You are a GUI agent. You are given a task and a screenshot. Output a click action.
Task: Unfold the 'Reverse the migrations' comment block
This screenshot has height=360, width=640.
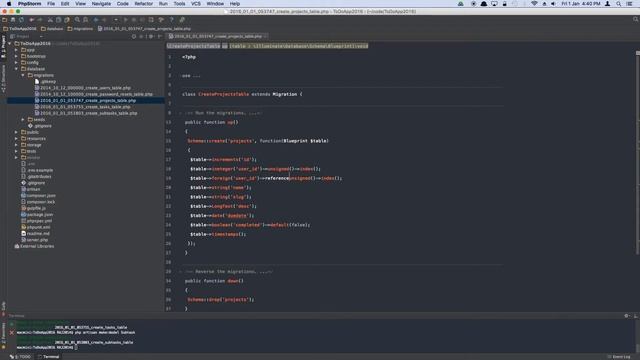click(180, 271)
